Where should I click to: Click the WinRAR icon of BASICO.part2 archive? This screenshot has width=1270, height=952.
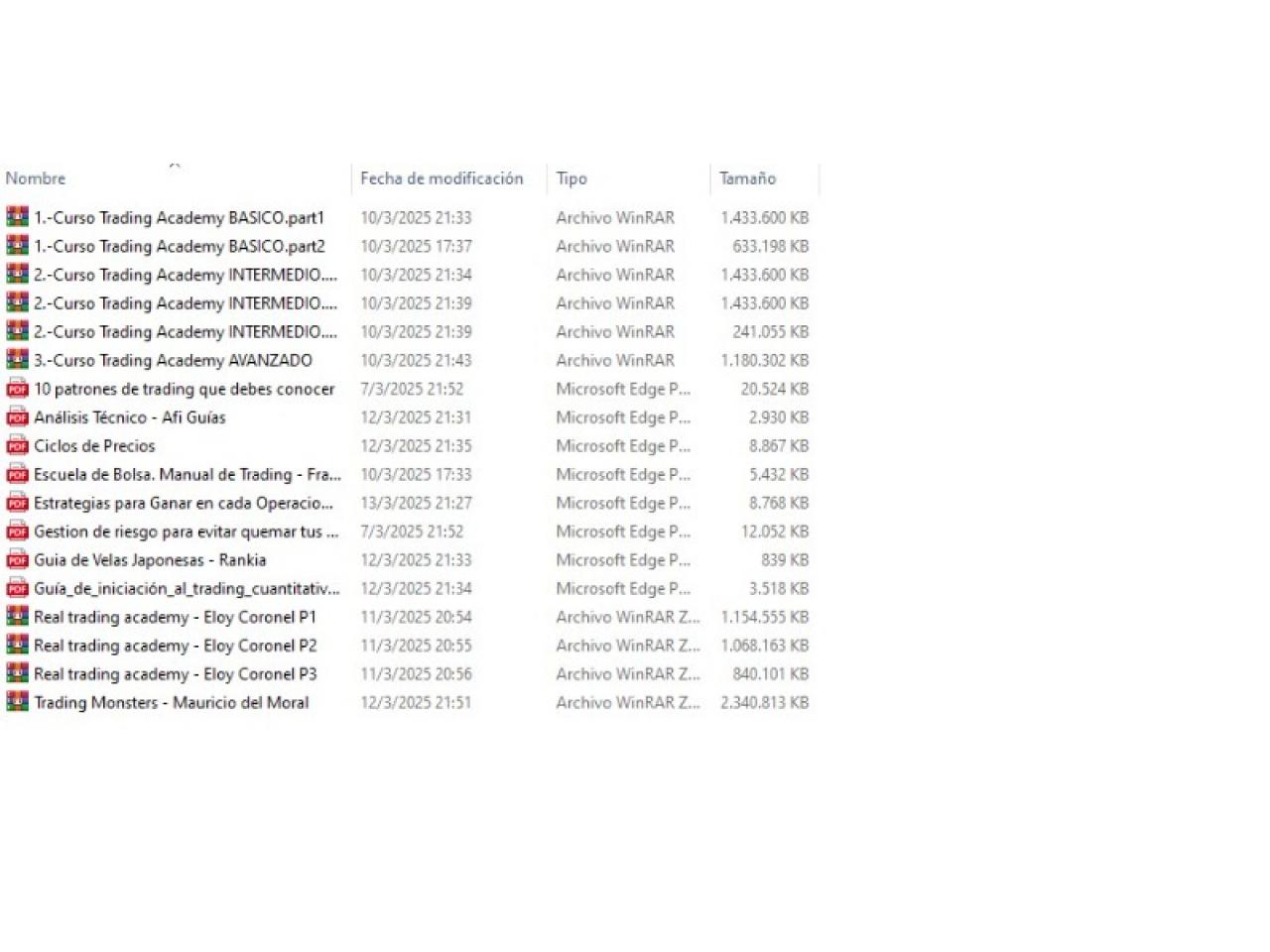pyautogui.click(x=18, y=246)
